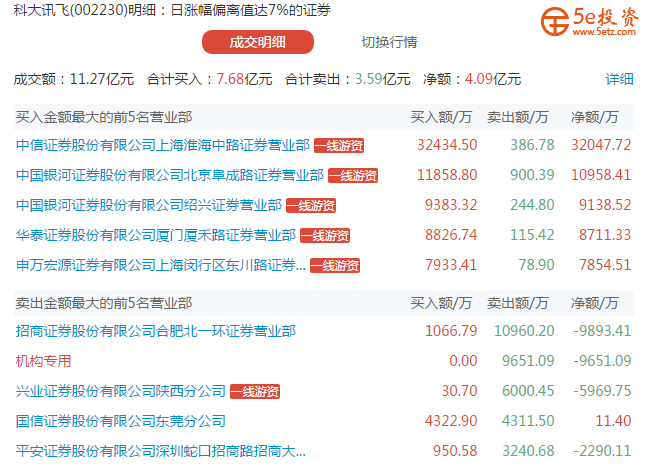Open 兴业证券陕西分公司 link

(121, 391)
